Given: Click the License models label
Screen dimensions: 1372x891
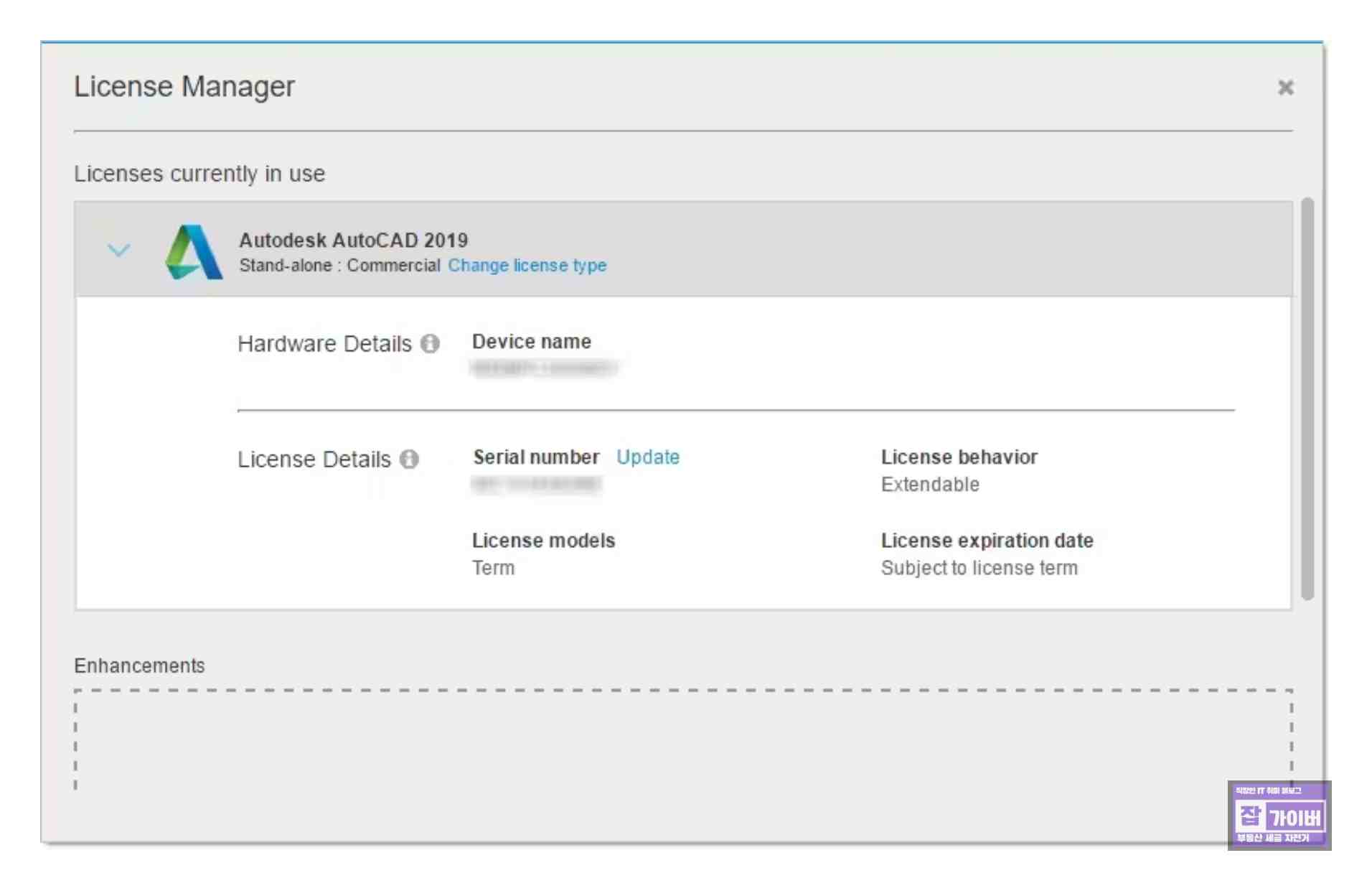Looking at the screenshot, I should (x=543, y=541).
